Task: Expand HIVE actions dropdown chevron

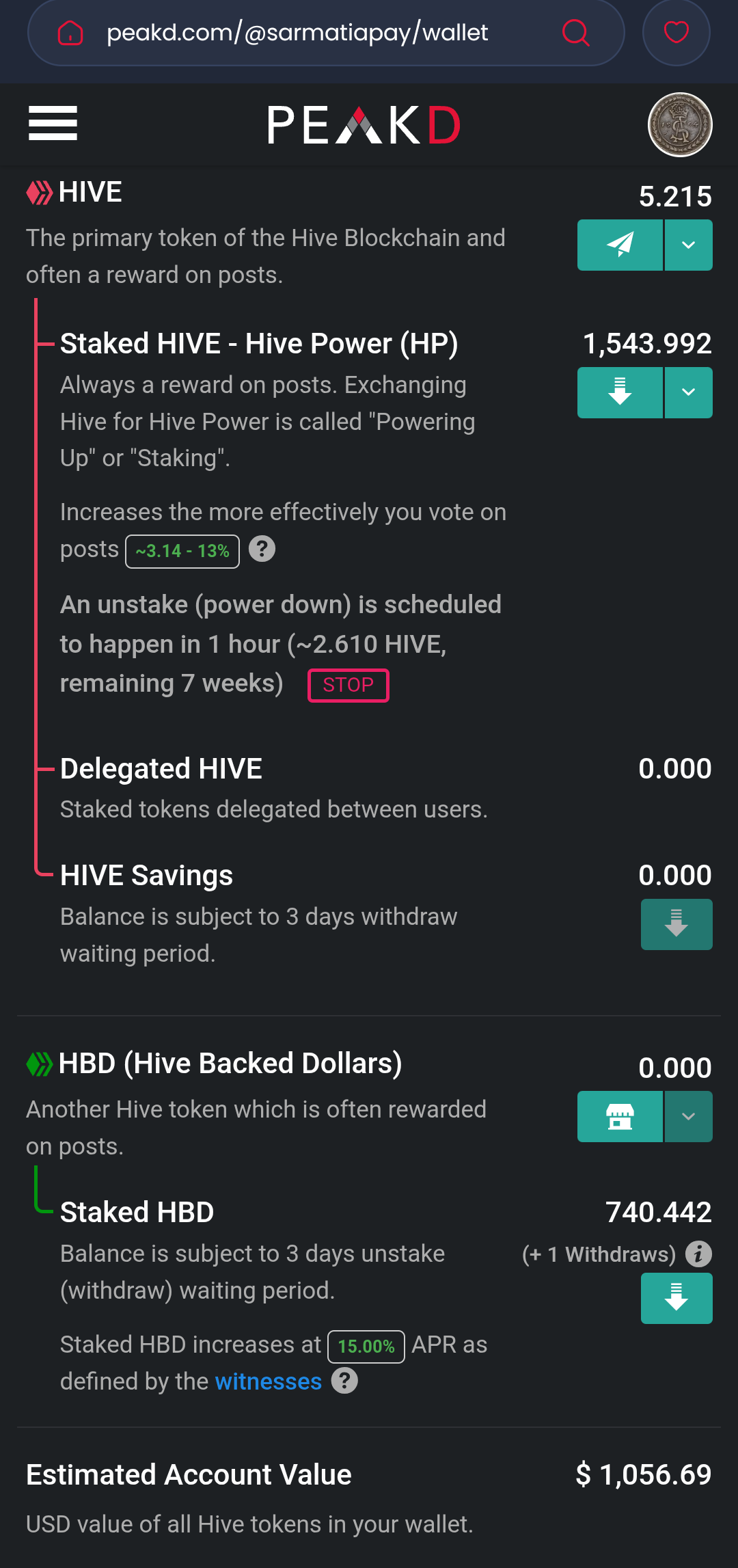Action: [x=689, y=245]
